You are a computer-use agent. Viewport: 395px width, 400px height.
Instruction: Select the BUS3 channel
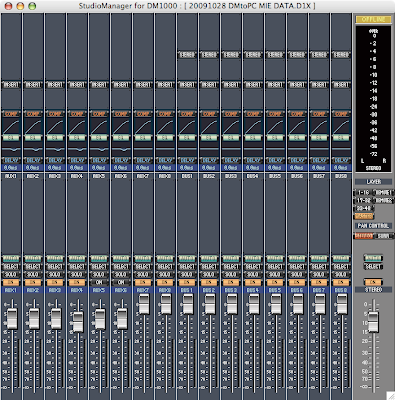click(x=231, y=267)
